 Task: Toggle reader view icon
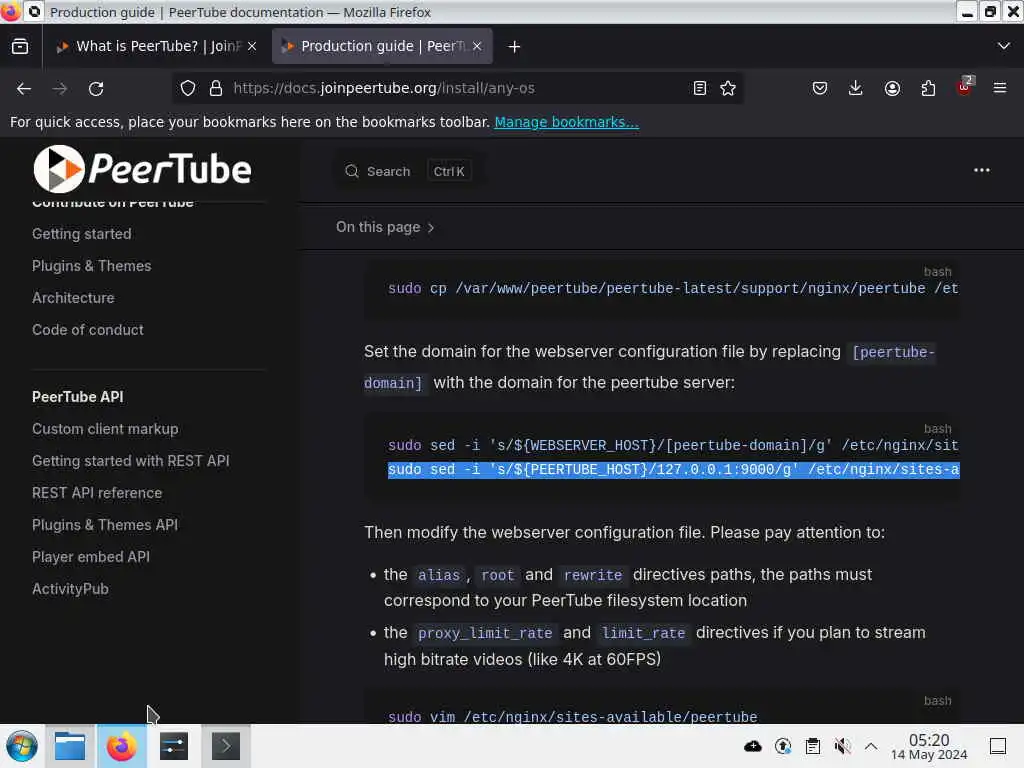click(699, 88)
